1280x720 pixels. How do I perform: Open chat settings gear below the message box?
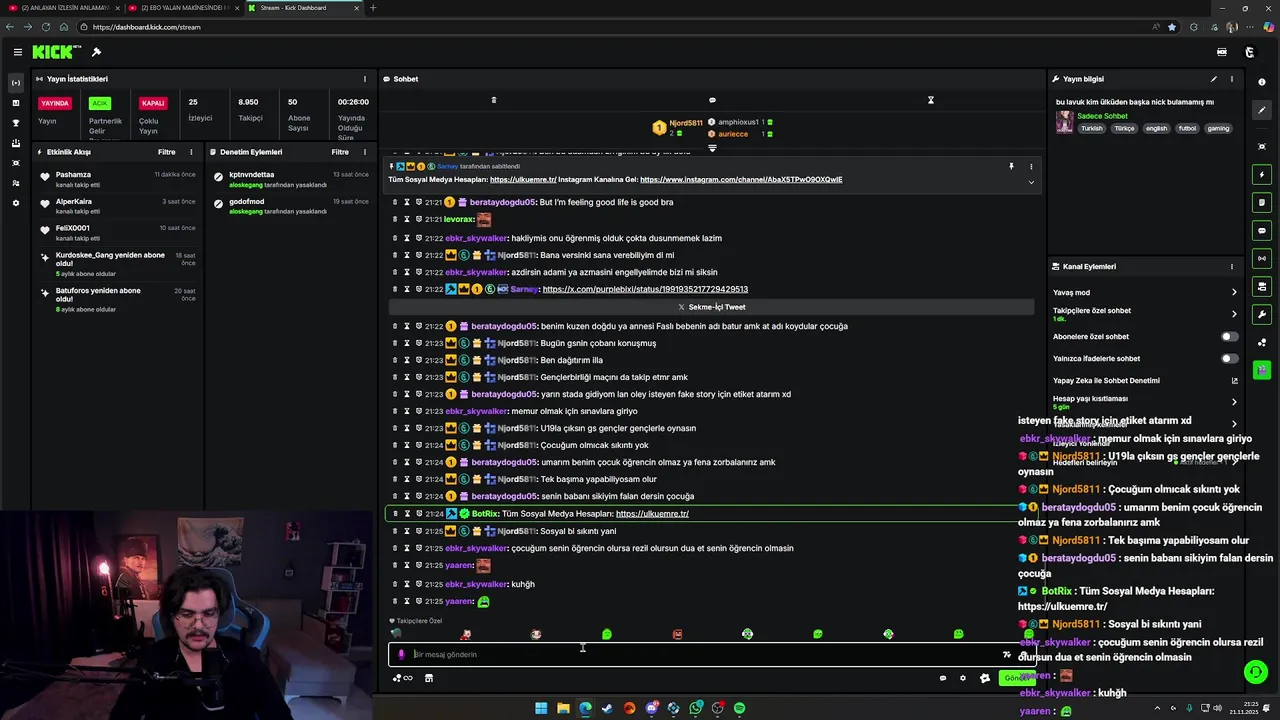(x=963, y=678)
